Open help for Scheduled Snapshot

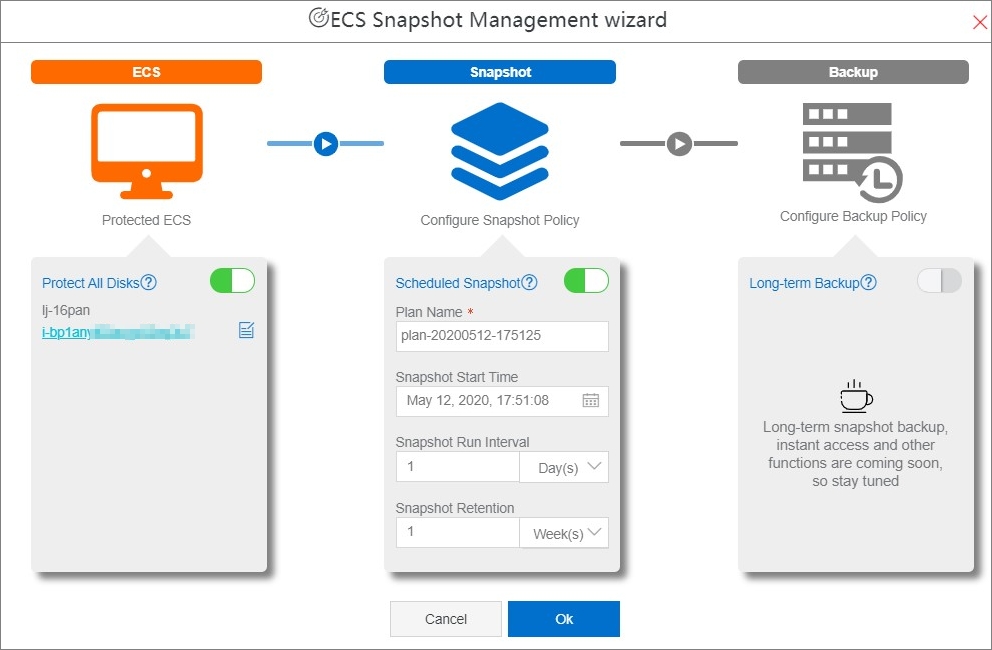(x=530, y=282)
